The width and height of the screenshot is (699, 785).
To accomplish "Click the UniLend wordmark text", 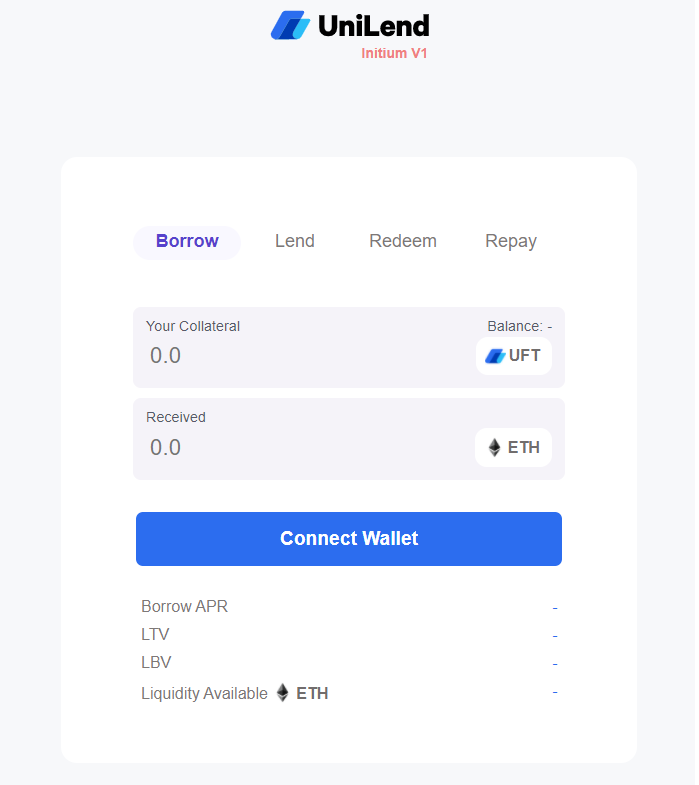I will [x=374, y=26].
